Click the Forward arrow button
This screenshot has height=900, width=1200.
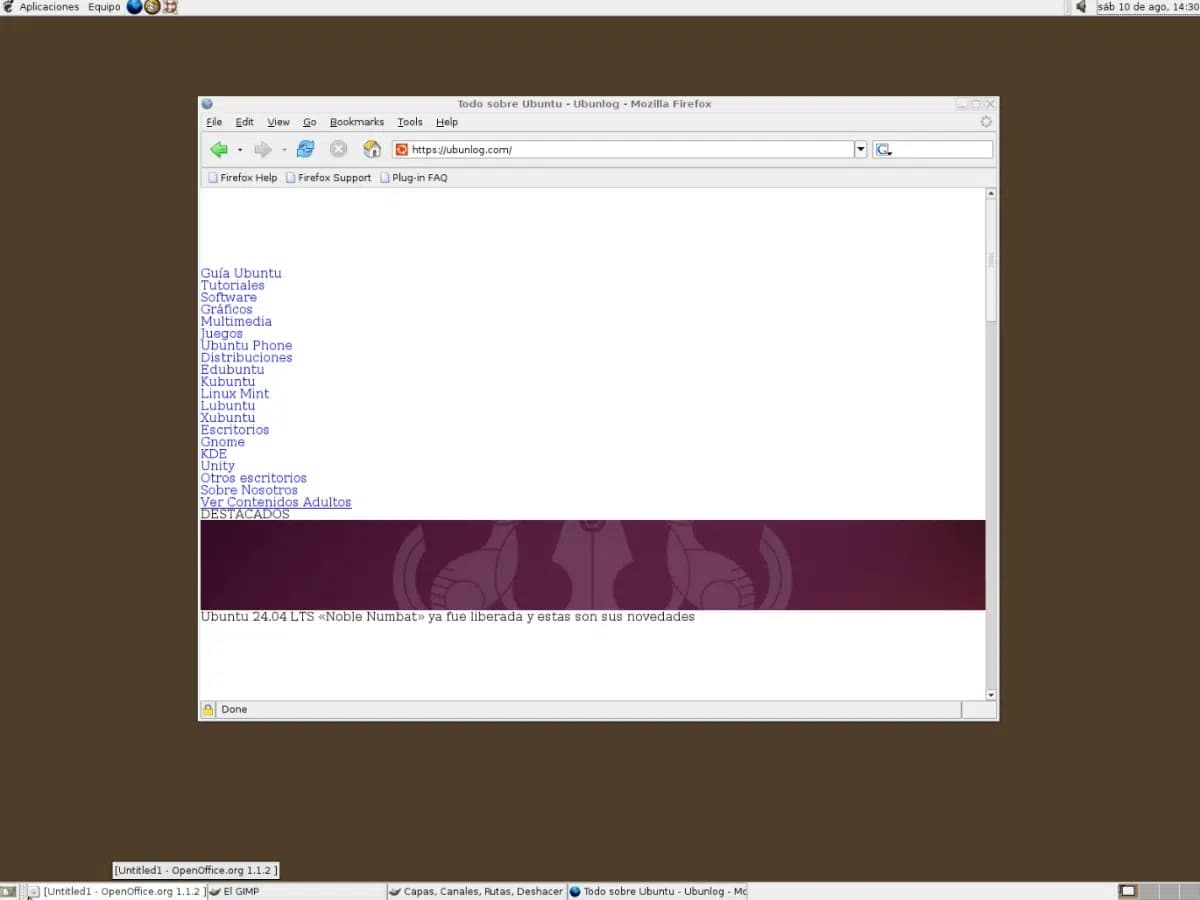point(262,149)
